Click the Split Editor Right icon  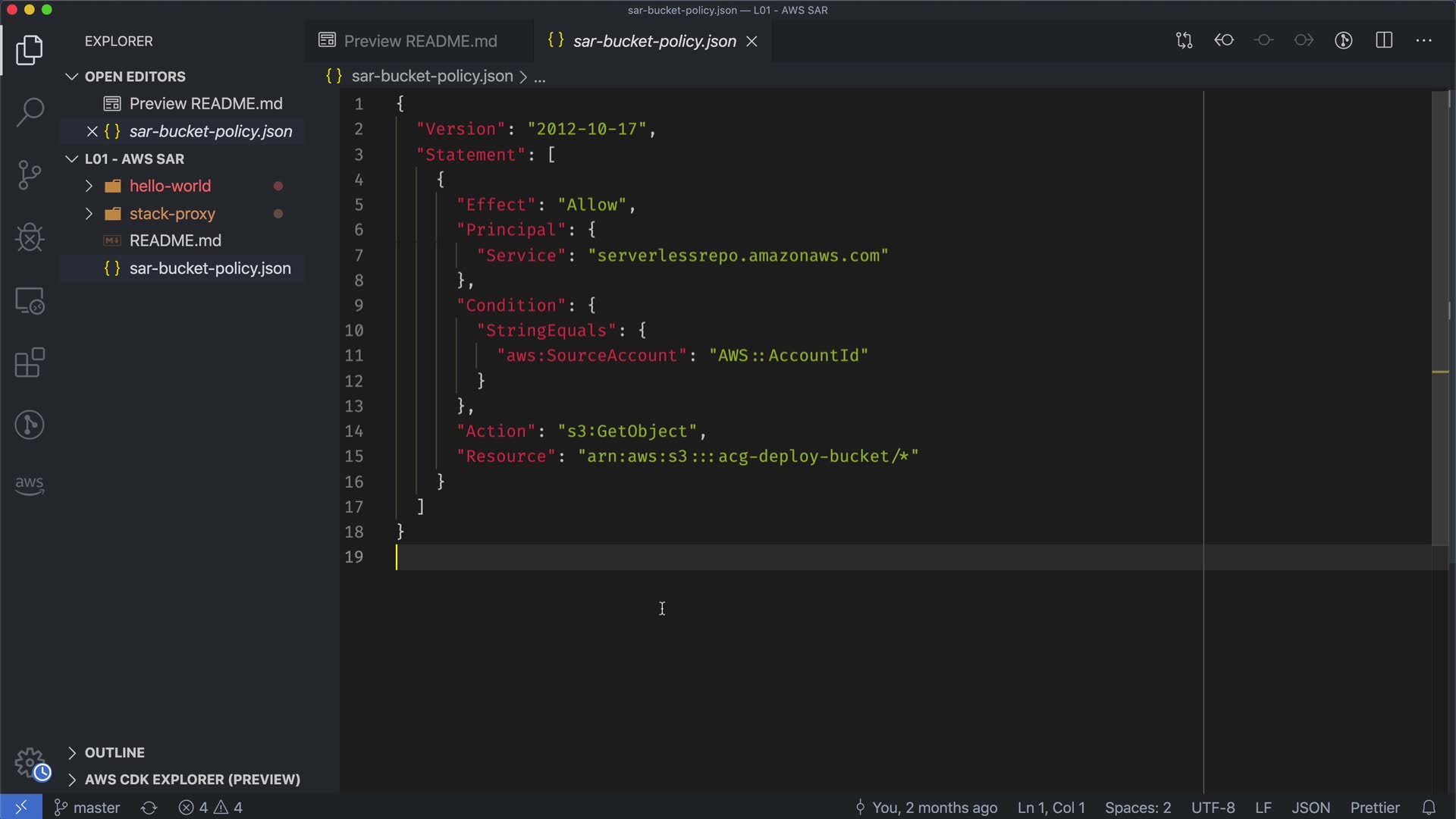point(1384,41)
